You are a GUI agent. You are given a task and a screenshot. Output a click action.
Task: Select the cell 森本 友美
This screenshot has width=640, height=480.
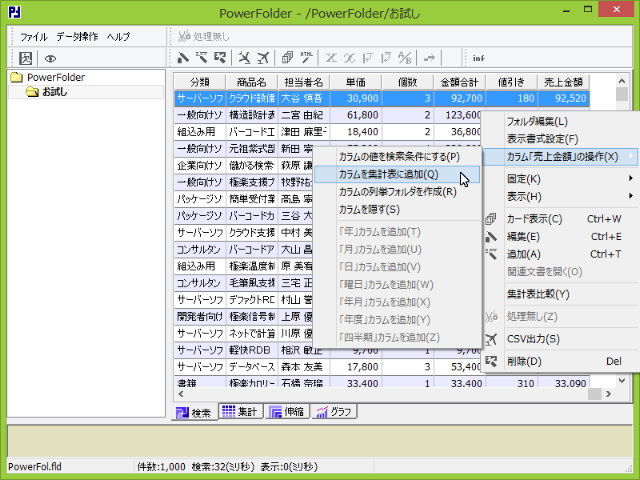point(304,367)
